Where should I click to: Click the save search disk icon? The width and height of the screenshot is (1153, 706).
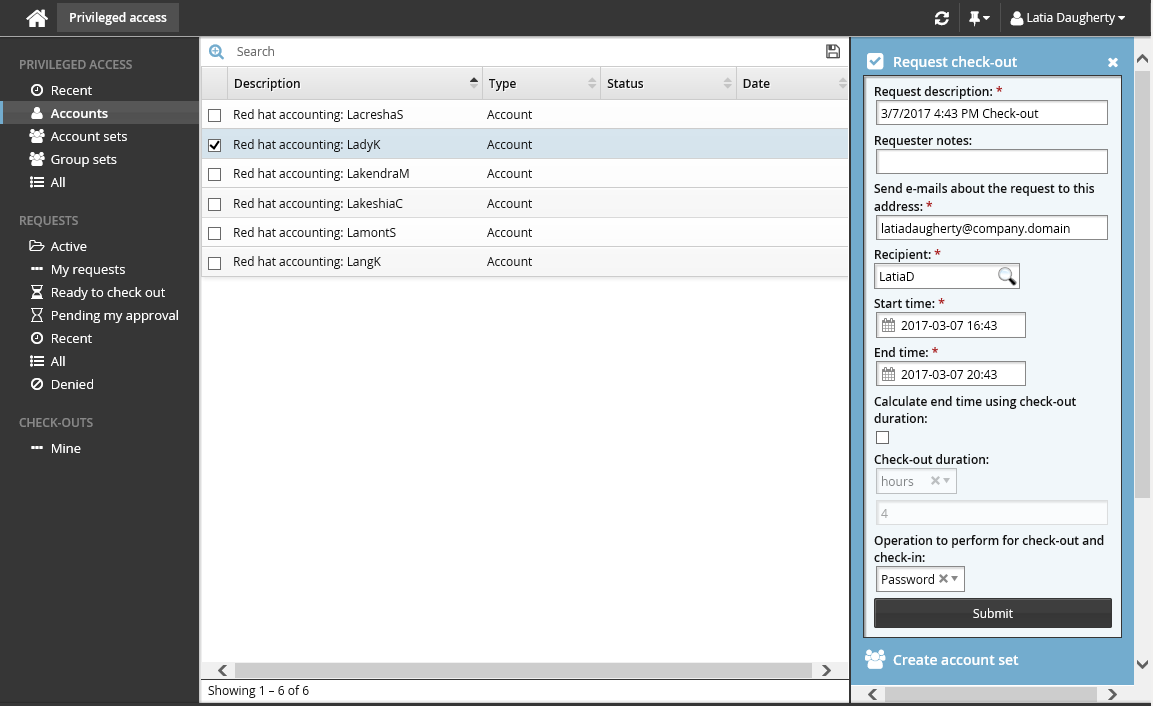tap(833, 52)
